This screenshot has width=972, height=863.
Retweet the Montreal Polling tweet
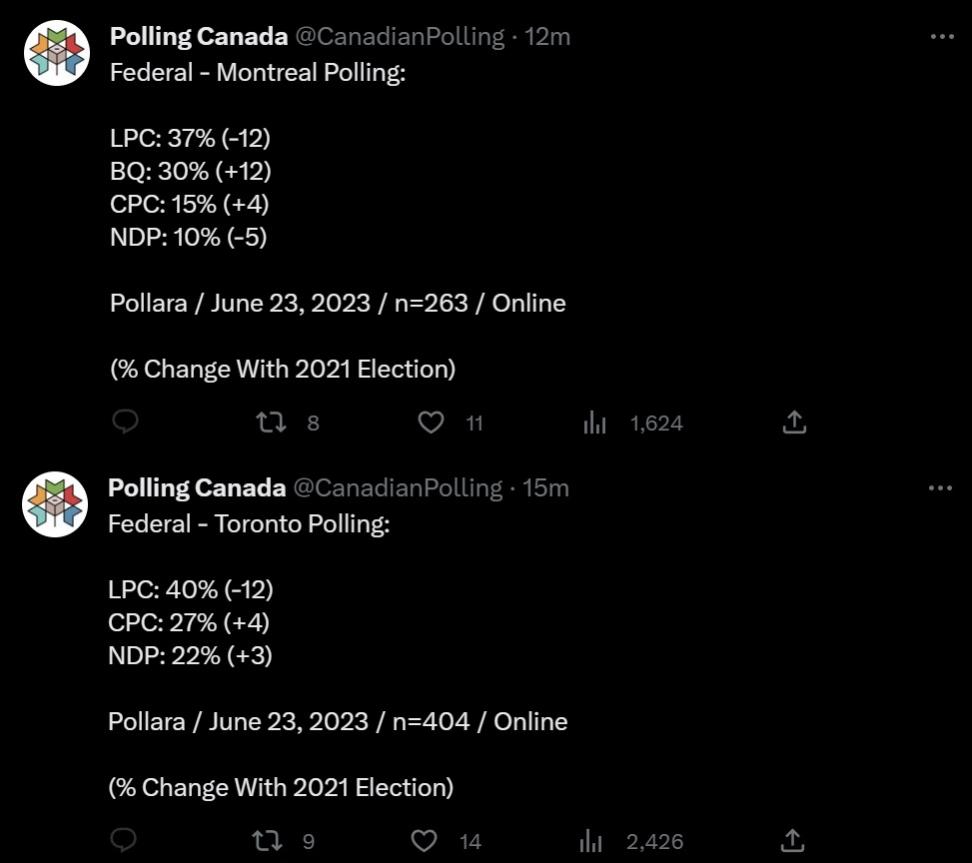(272, 423)
